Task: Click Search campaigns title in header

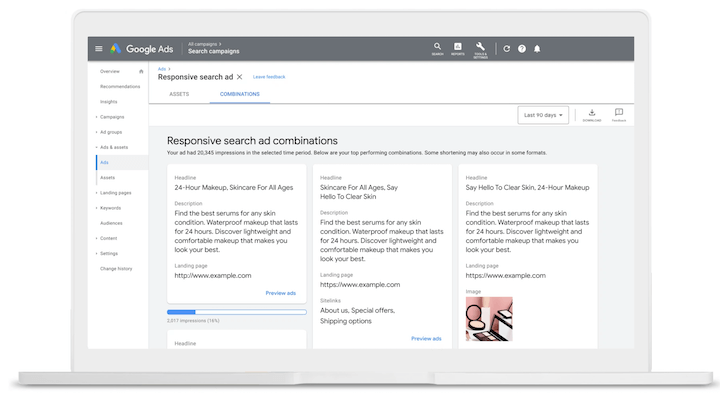Action: (214, 51)
